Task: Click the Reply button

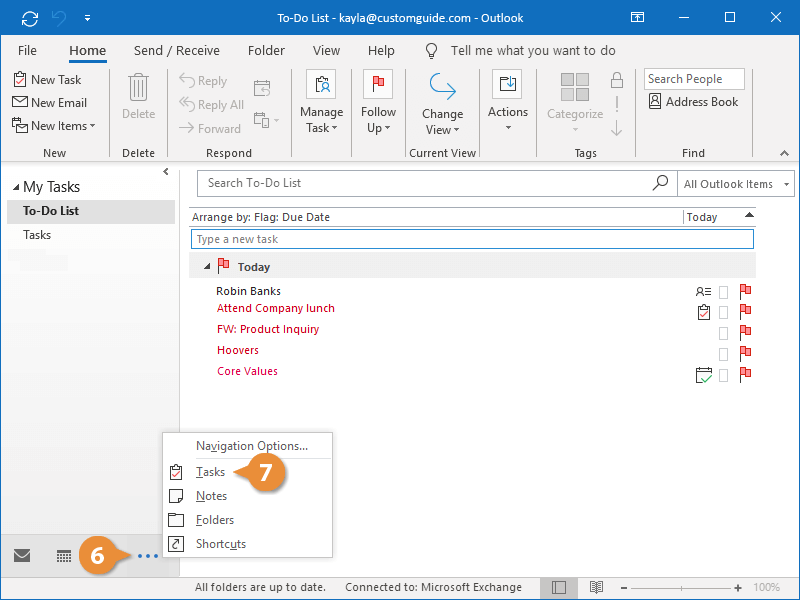Action: click(x=203, y=81)
